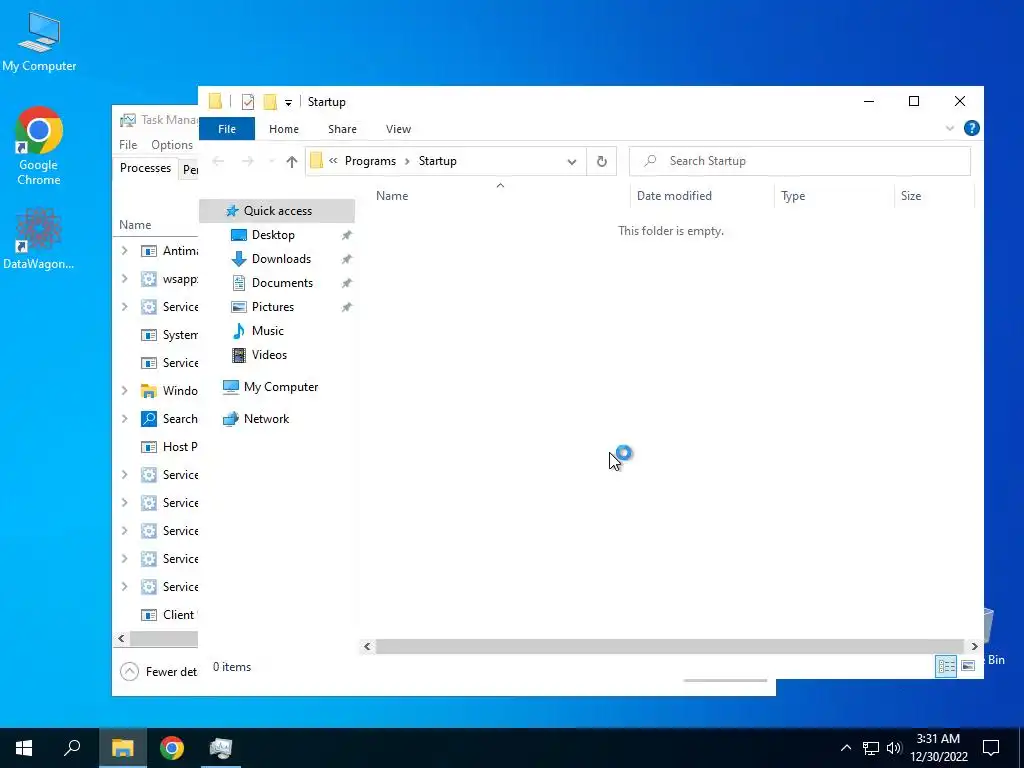Open taskbar search icon
This screenshot has height=768, width=1024.
(x=72, y=748)
